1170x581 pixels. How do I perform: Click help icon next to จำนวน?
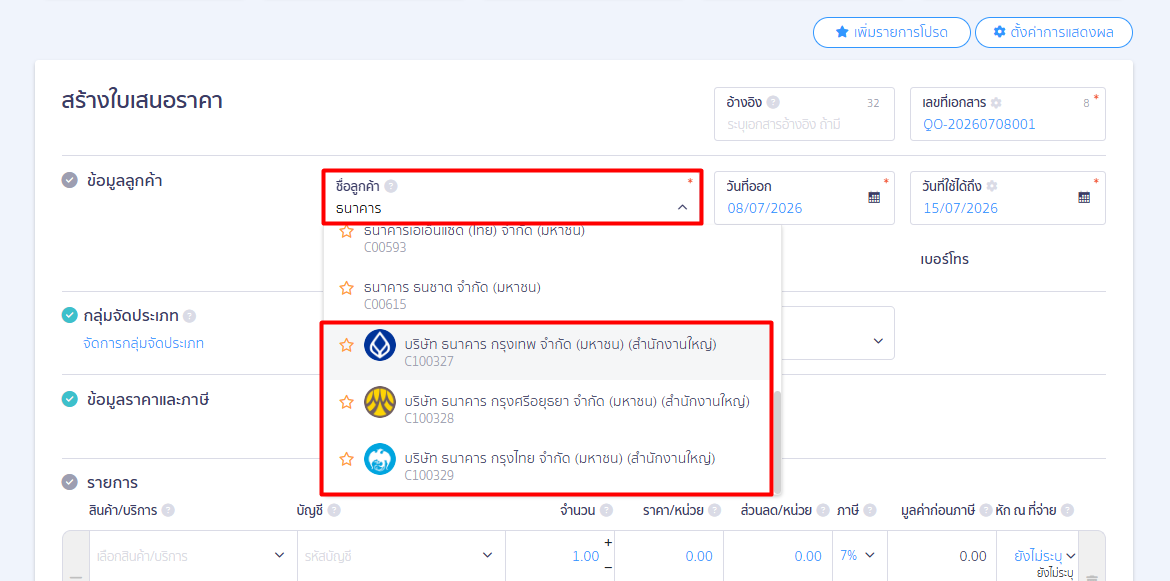(x=607, y=511)
